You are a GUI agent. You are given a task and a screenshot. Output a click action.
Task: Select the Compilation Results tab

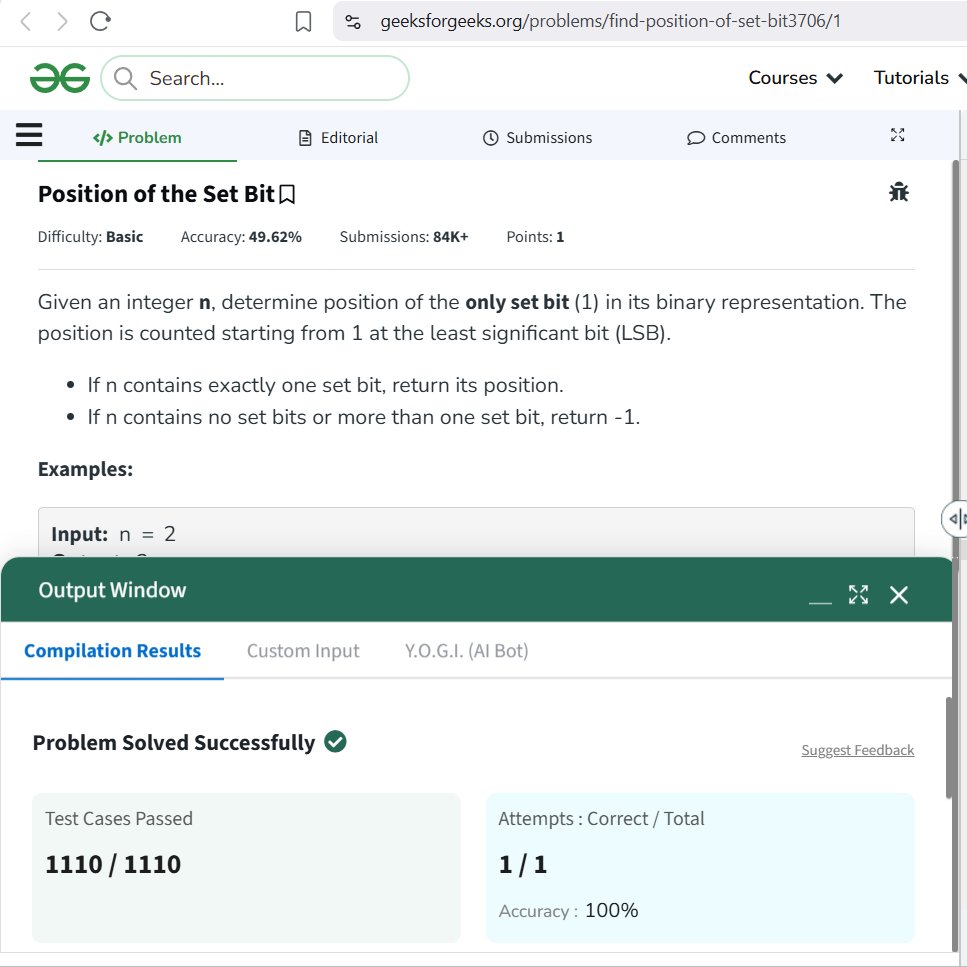click(x=112, y=651)
